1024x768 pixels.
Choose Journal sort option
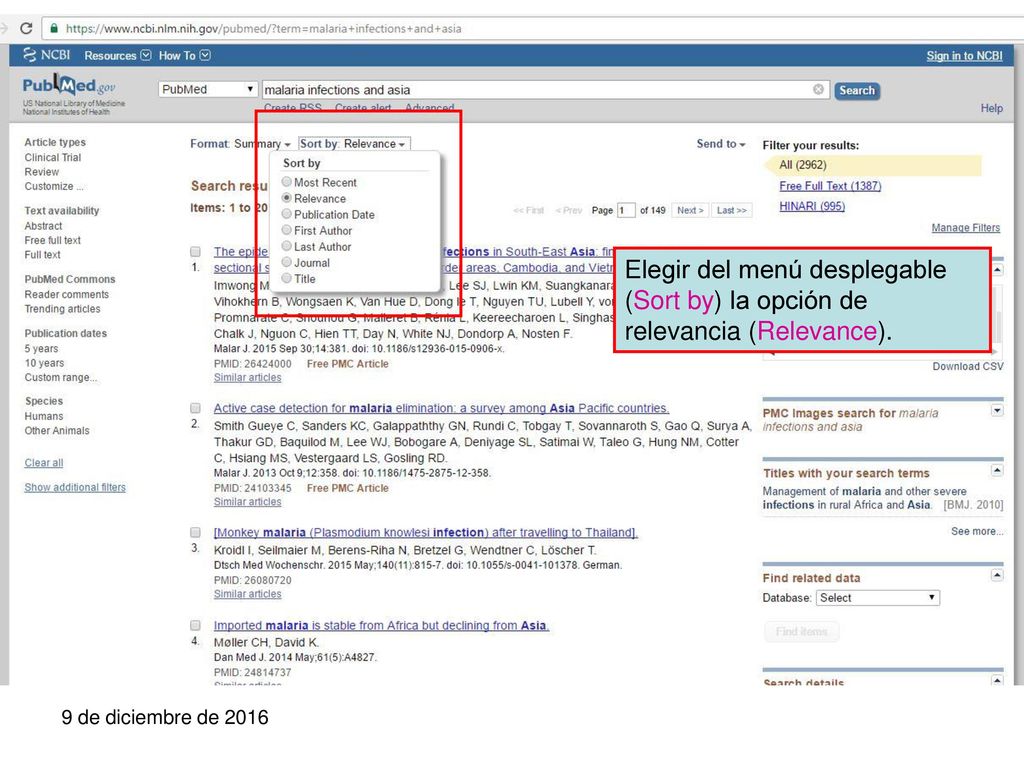[x=306, y=263]
